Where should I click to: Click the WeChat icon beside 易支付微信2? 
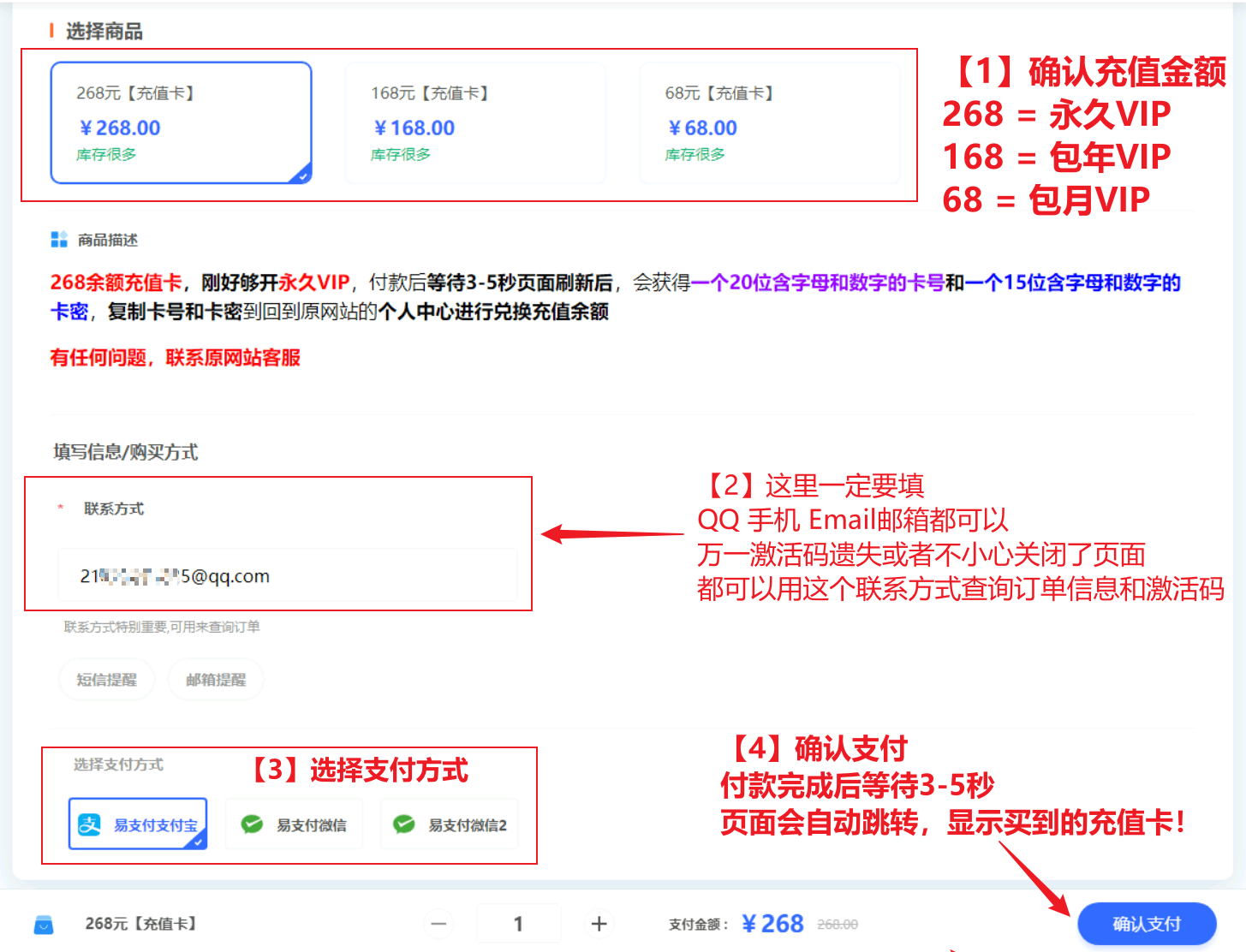(x=404, y=824)
